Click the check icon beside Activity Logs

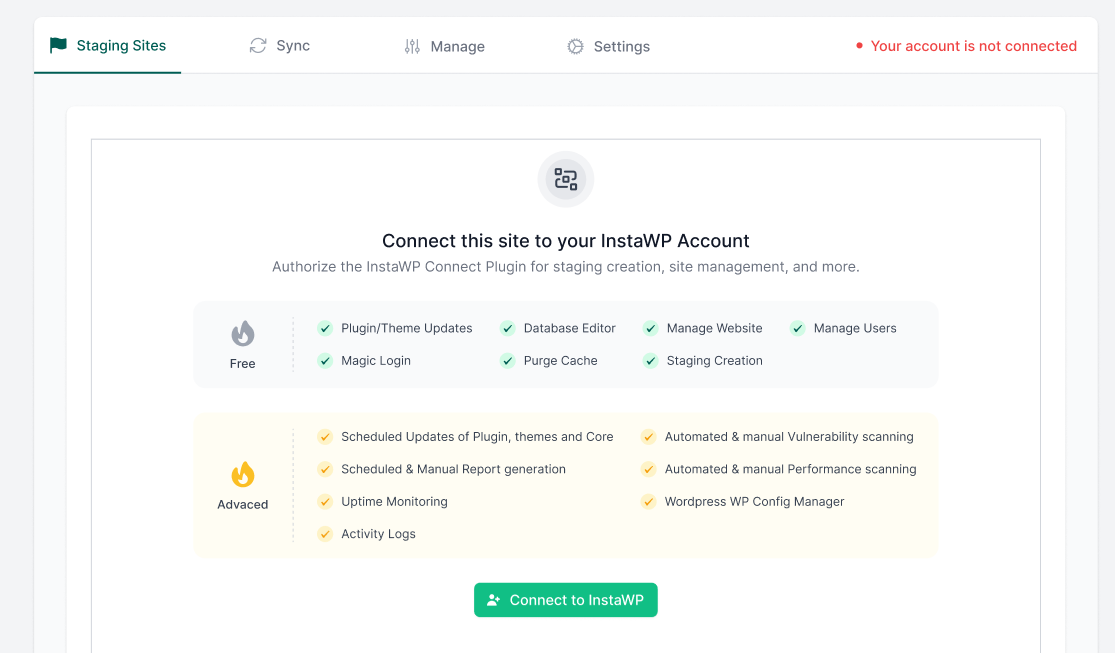pyautogui.click(x=325, y=533)
